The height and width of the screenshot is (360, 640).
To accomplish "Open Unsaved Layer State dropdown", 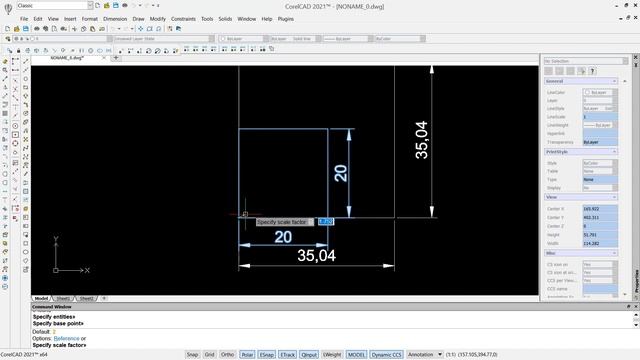I will click(x=211, y=39).
